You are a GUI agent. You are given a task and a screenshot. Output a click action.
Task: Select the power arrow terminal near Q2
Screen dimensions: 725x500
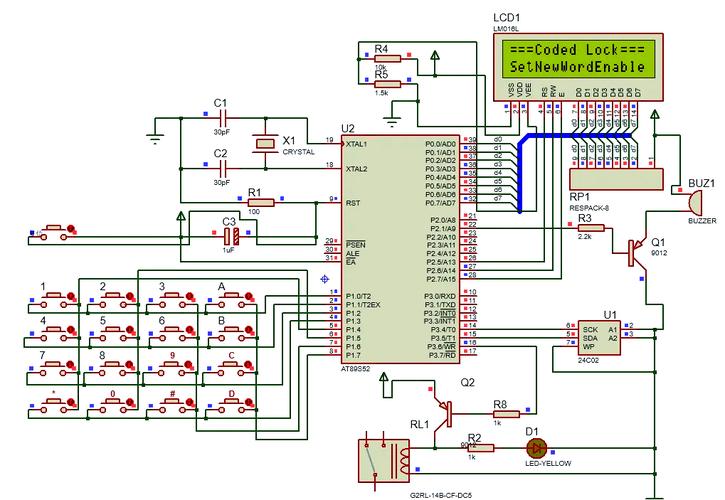point(383,378)
